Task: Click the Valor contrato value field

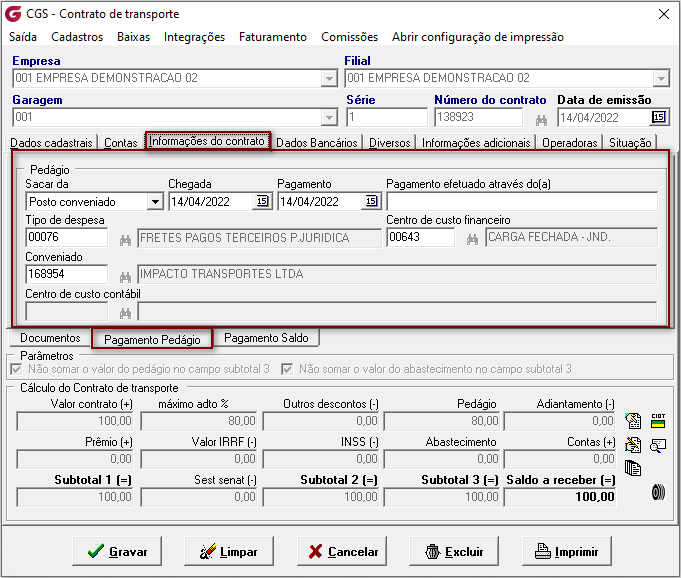Action: coord(74,421)
